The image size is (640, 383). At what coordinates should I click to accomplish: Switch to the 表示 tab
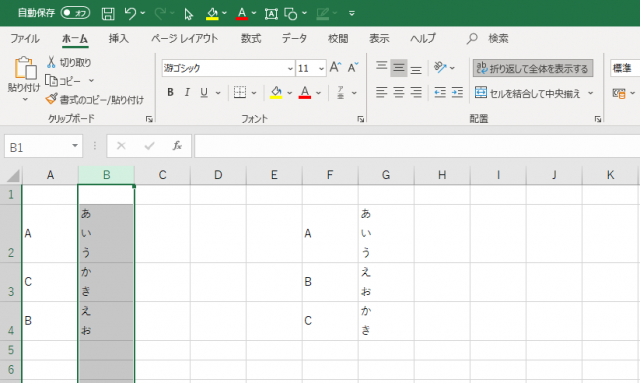click(379, 38)
